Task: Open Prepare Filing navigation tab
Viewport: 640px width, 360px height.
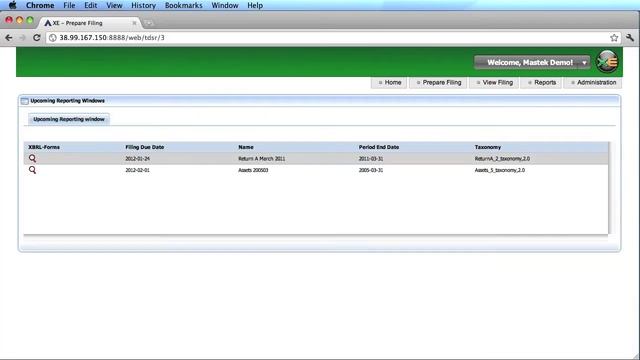Action: (438, 82)
